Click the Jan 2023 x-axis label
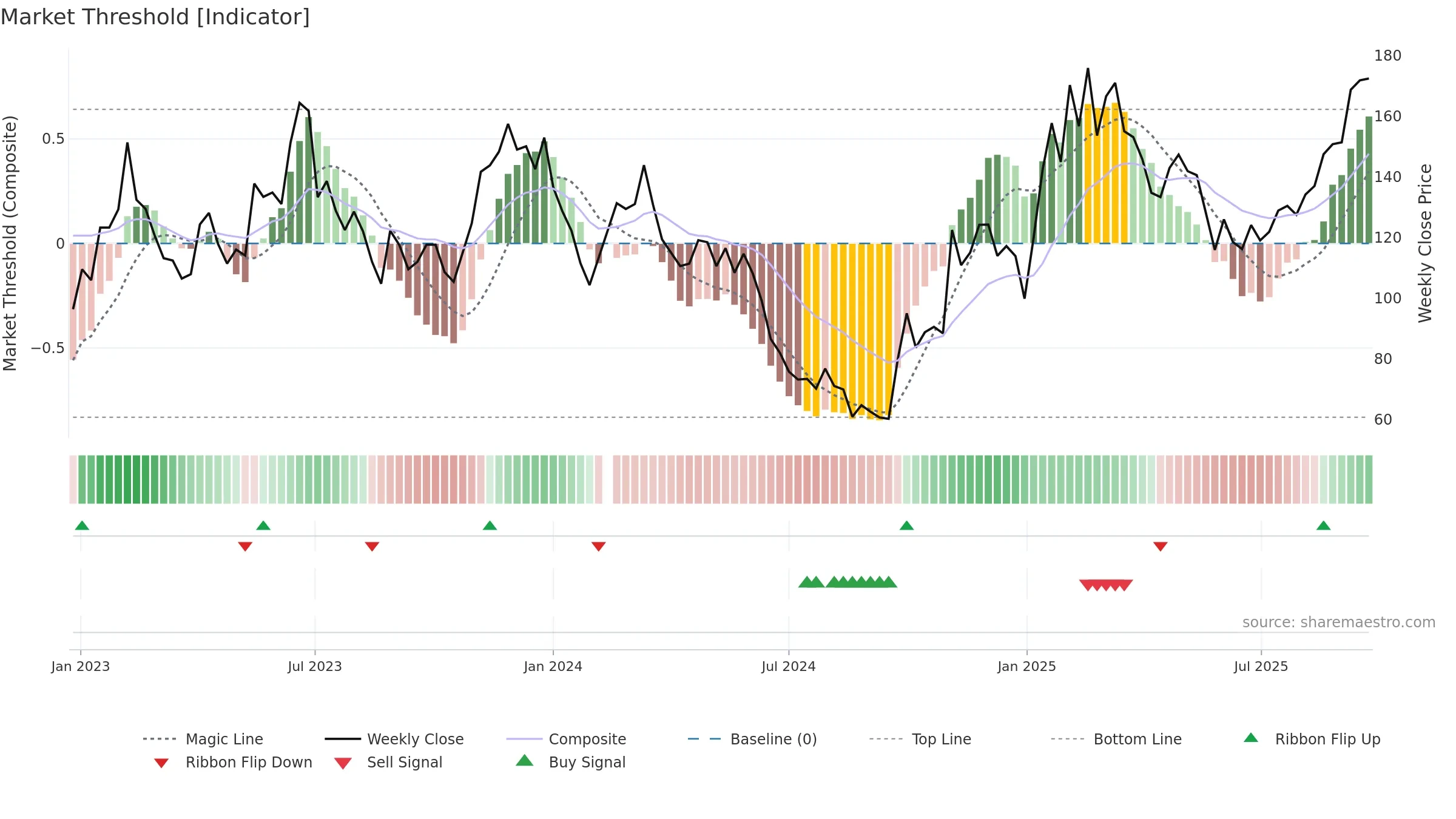This screenshot has width=1456, height=819. click(x=81, y=667)
